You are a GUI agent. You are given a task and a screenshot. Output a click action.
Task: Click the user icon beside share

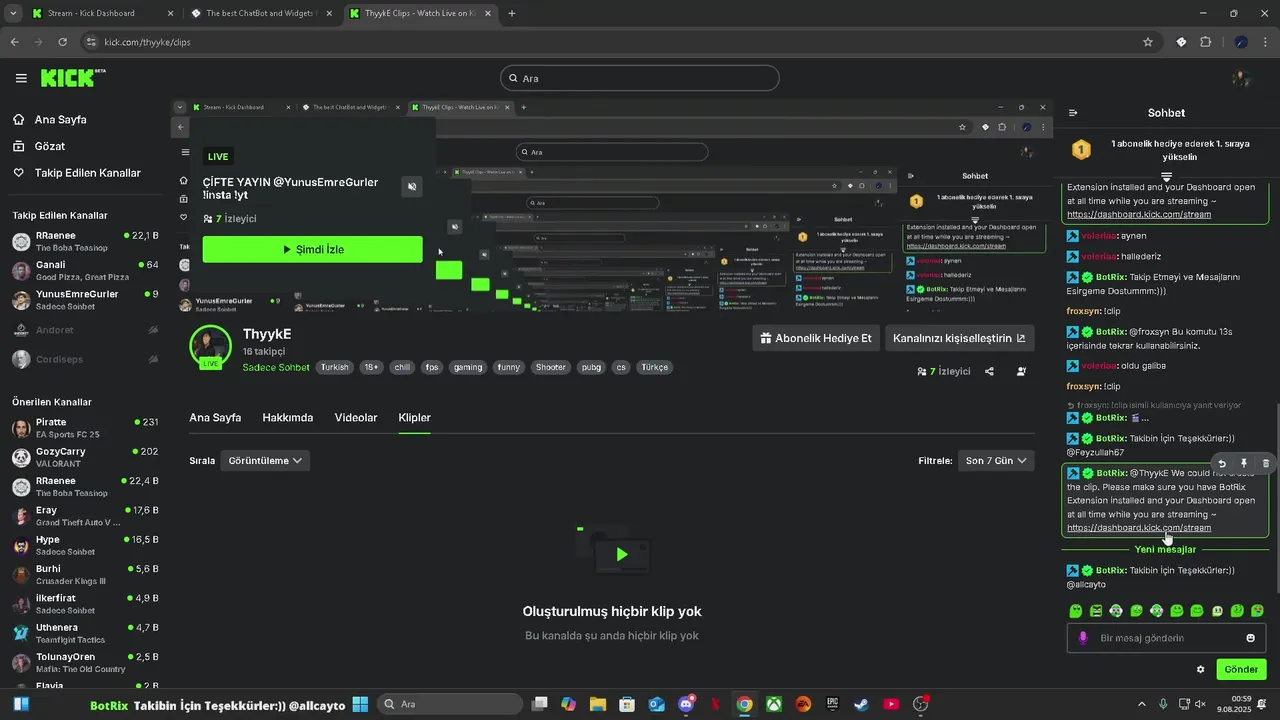[1021, 371]
